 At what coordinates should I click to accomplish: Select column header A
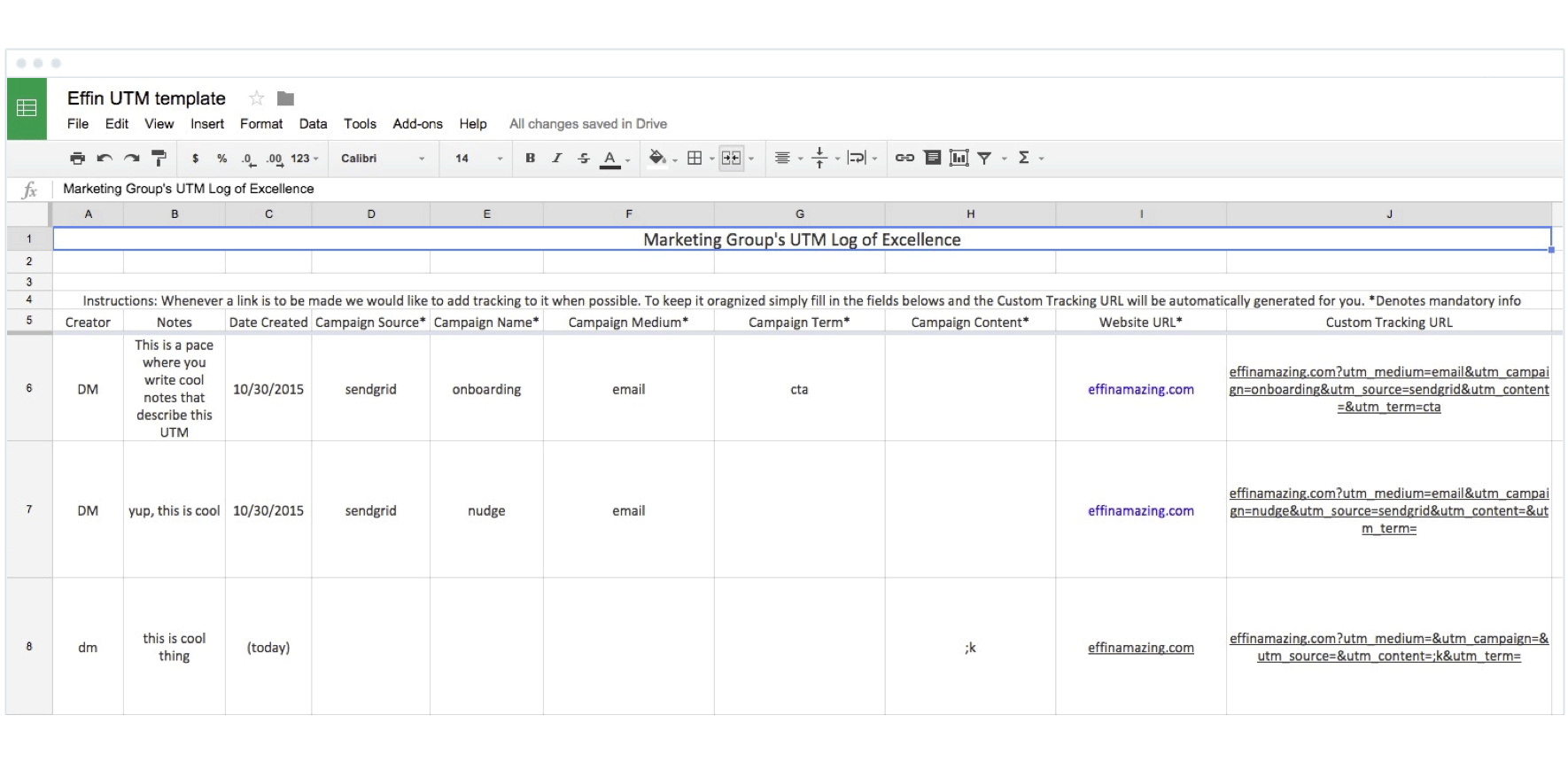88,214
